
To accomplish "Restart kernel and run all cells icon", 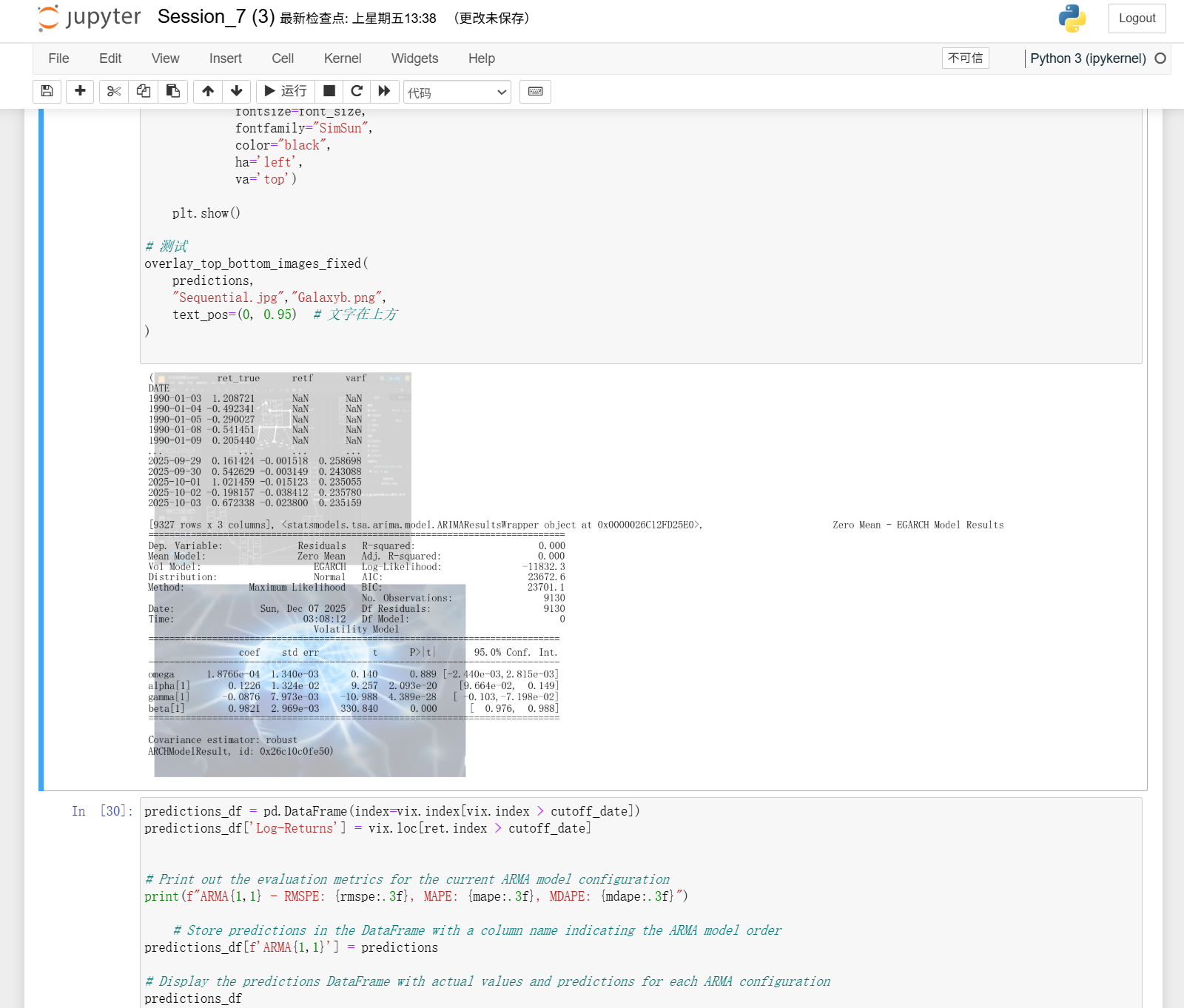I will coord(384,91).
